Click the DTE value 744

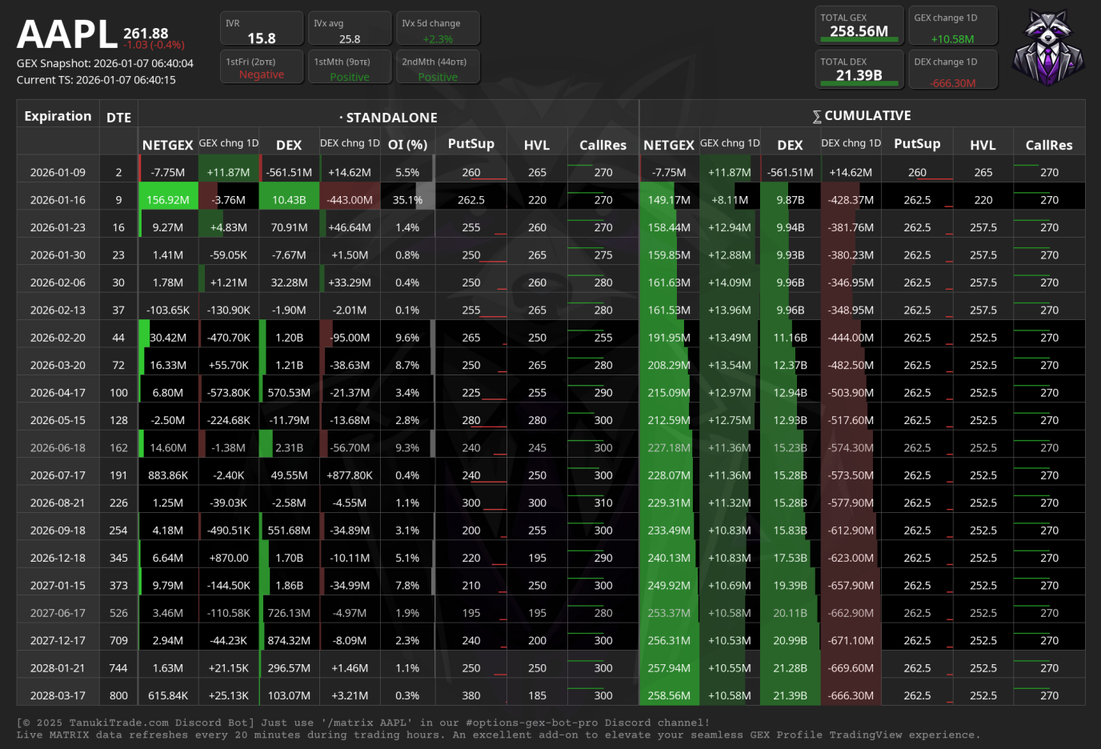coord(119,668)
